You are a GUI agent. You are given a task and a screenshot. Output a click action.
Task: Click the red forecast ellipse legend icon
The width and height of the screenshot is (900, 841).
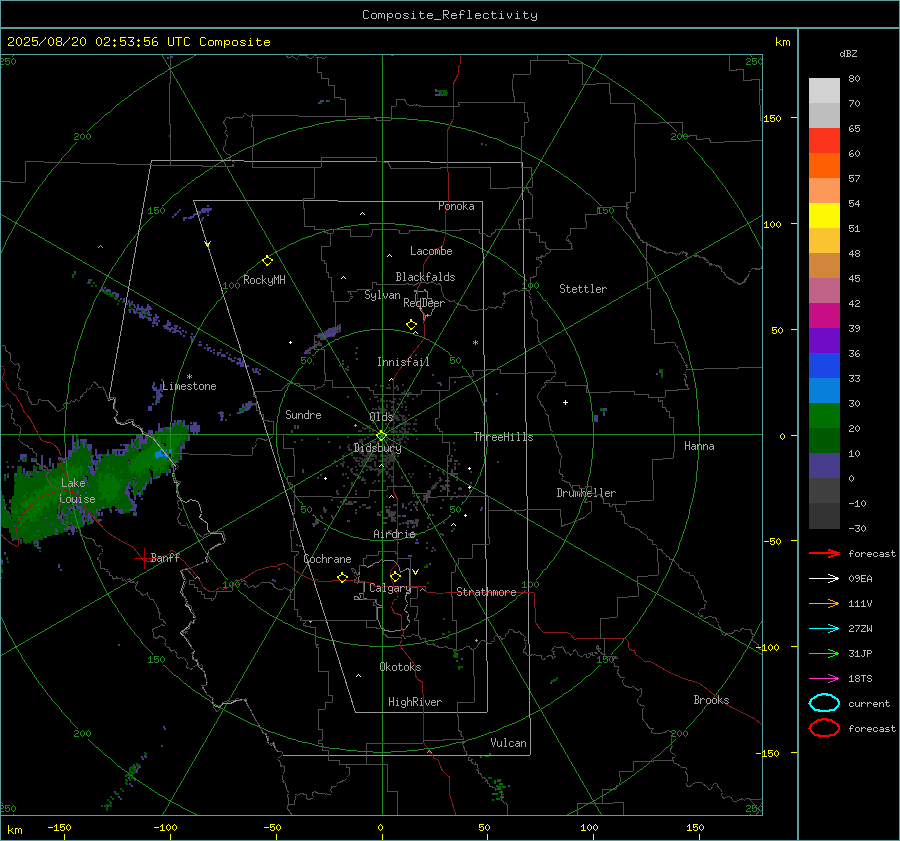click(x=824, y=728)
